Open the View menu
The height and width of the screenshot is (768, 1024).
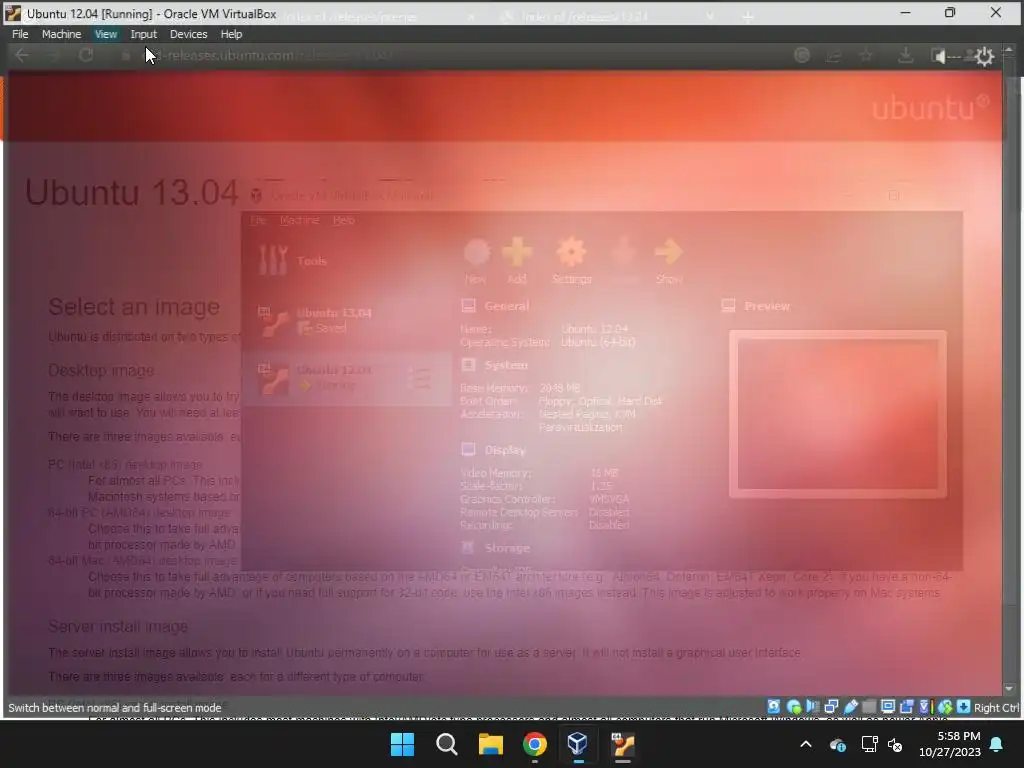pos(106,34)
